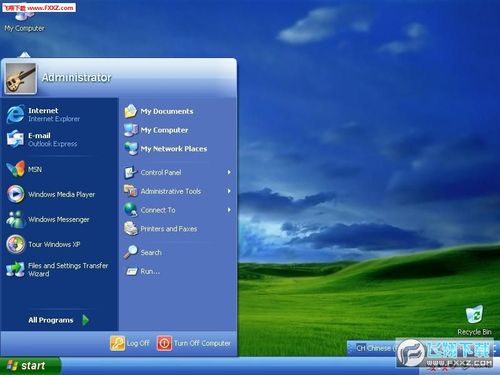The image size is (500, 375).
Task: Open My Network Places icon
Action: (x=131, y=149)
